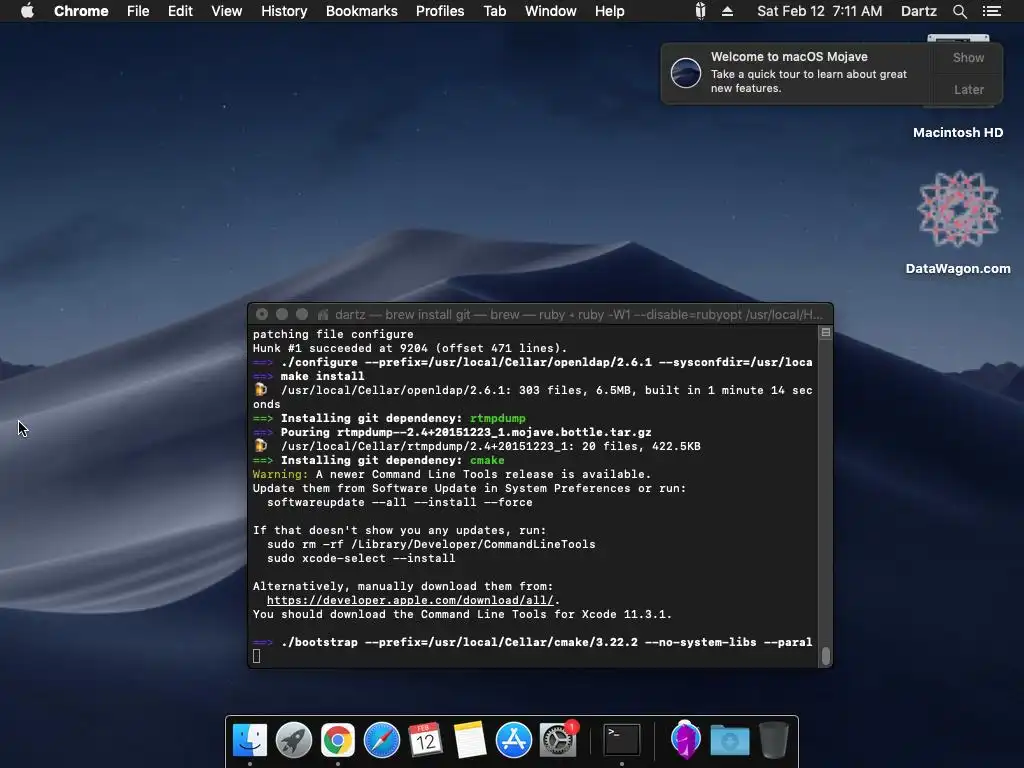Select Macintosh HD desktop drive
This screenshot has height=768, width=1024.
tap(958, 133)
